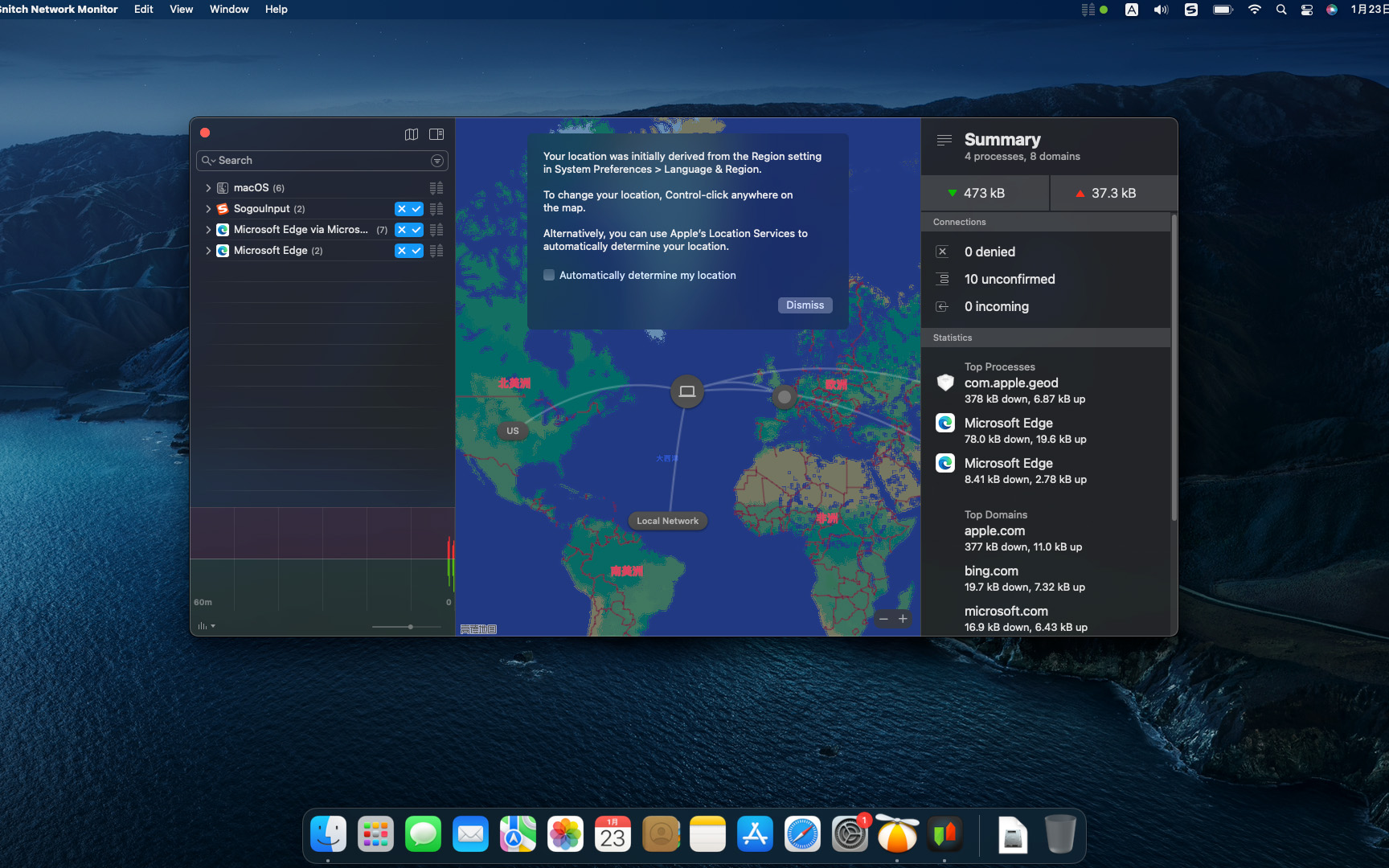Image resolution: width=1389 pixels, height=868 pixels.
Task: Open the map view toolbar icon
Action: point(412,134)
